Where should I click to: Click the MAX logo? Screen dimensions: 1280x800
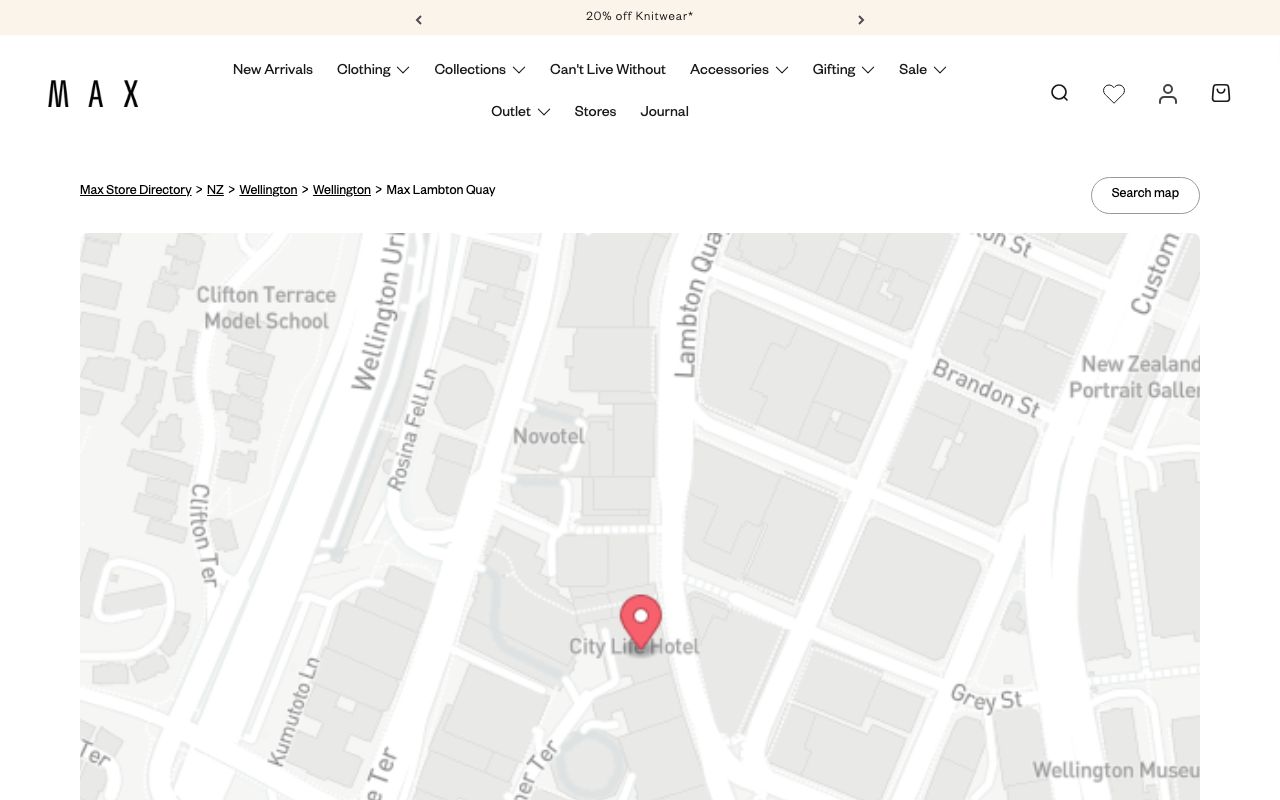(93, 94)
